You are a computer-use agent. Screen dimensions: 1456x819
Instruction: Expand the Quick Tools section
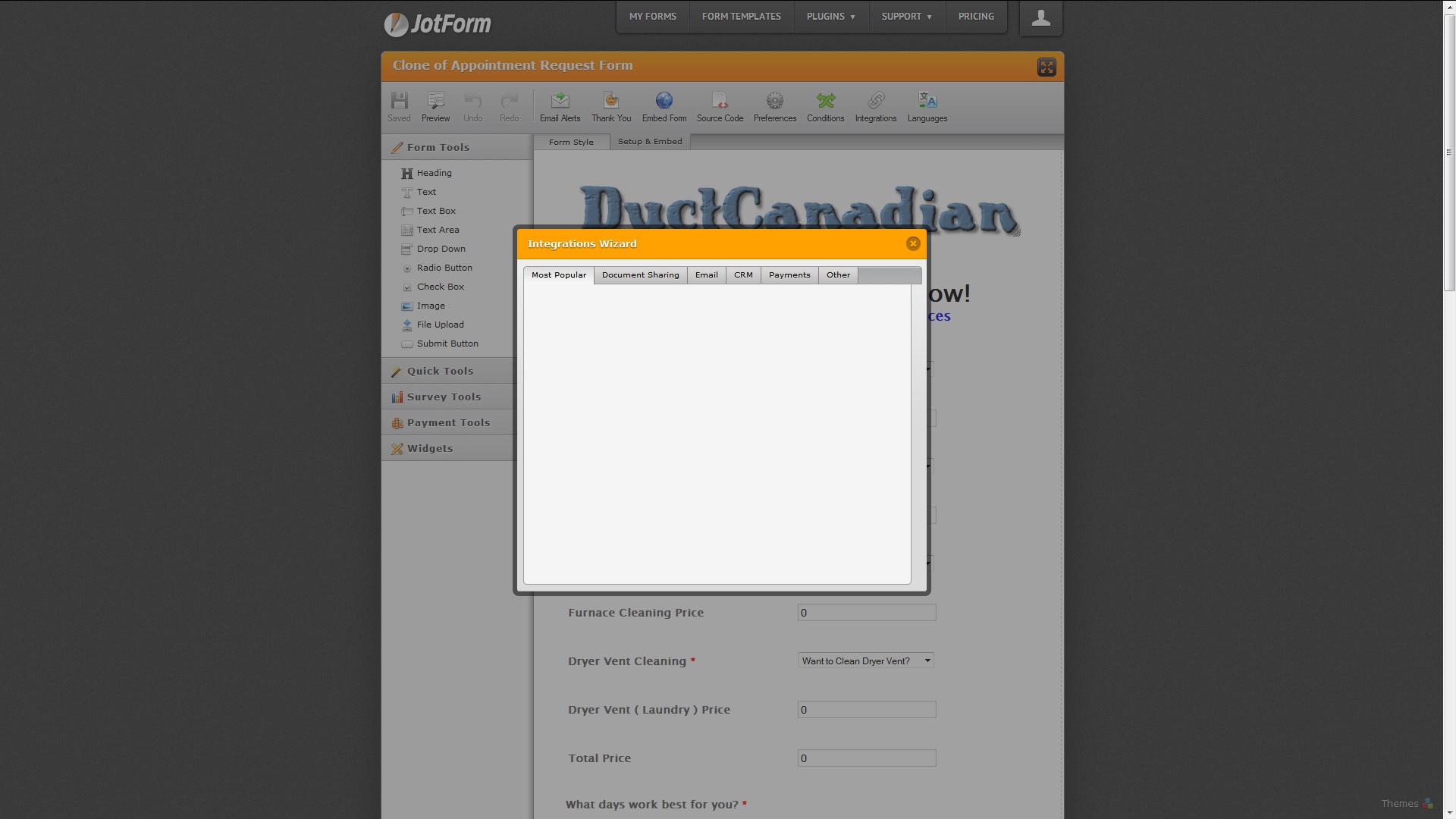(x=440, y=371)
